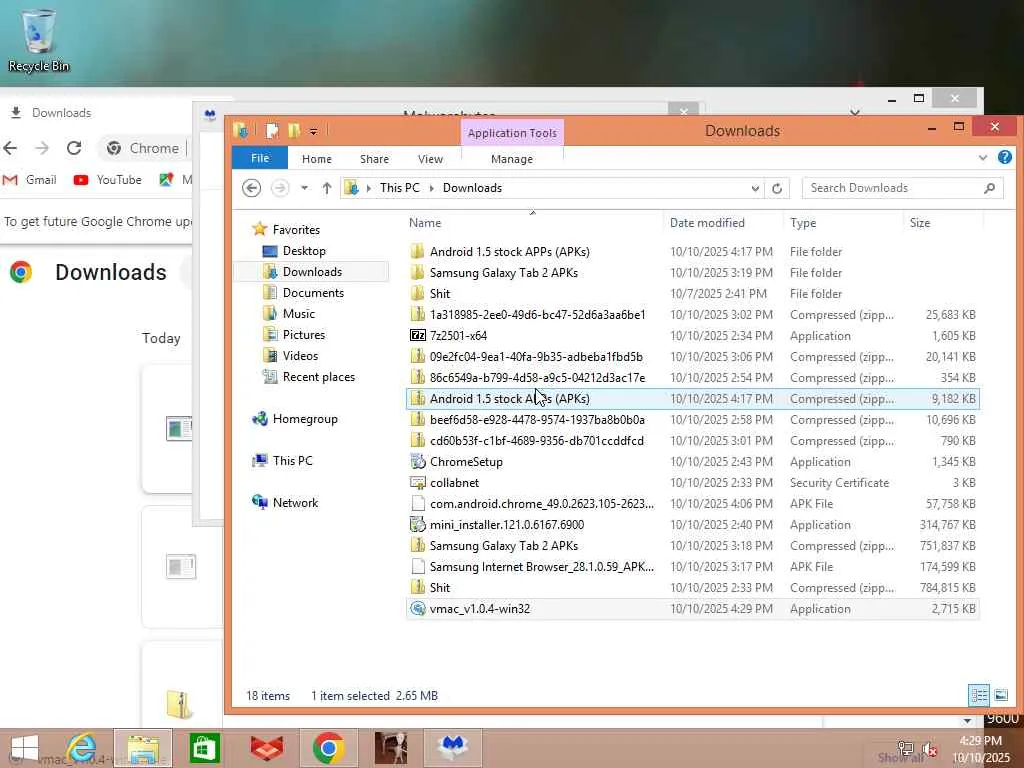Select the 7z2501-x64 application icon
The image size is (1024, 768).
tap(418, 335)
